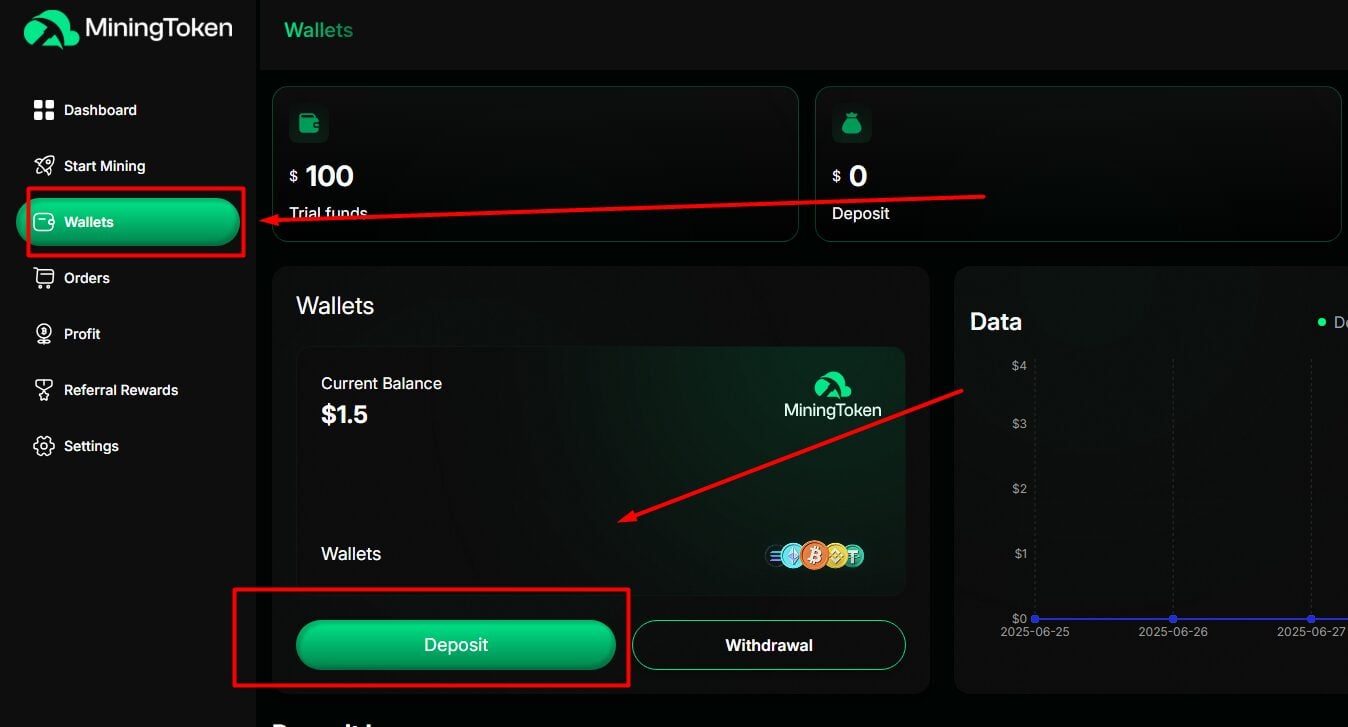Viewport: 1348px width, 727px height.
Task: Click the chart data point at 2025-06-26
Action: pos(1172,618)
